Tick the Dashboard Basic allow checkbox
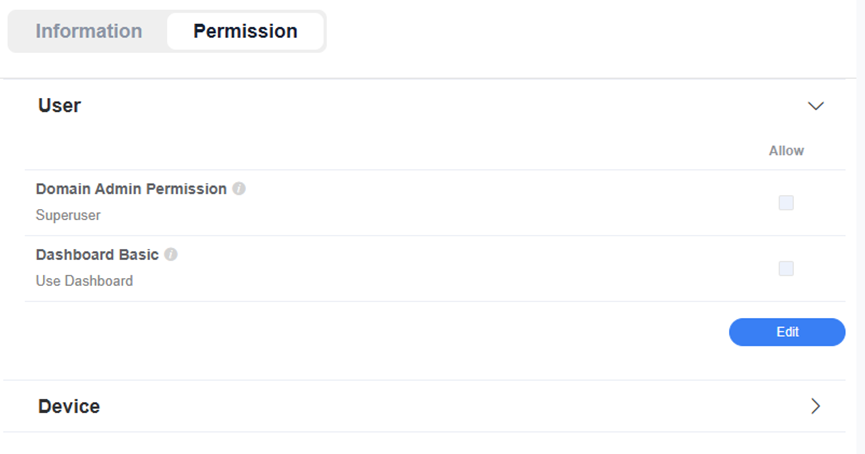Viewport: 865px width, 454px height. tap(786, 269)
